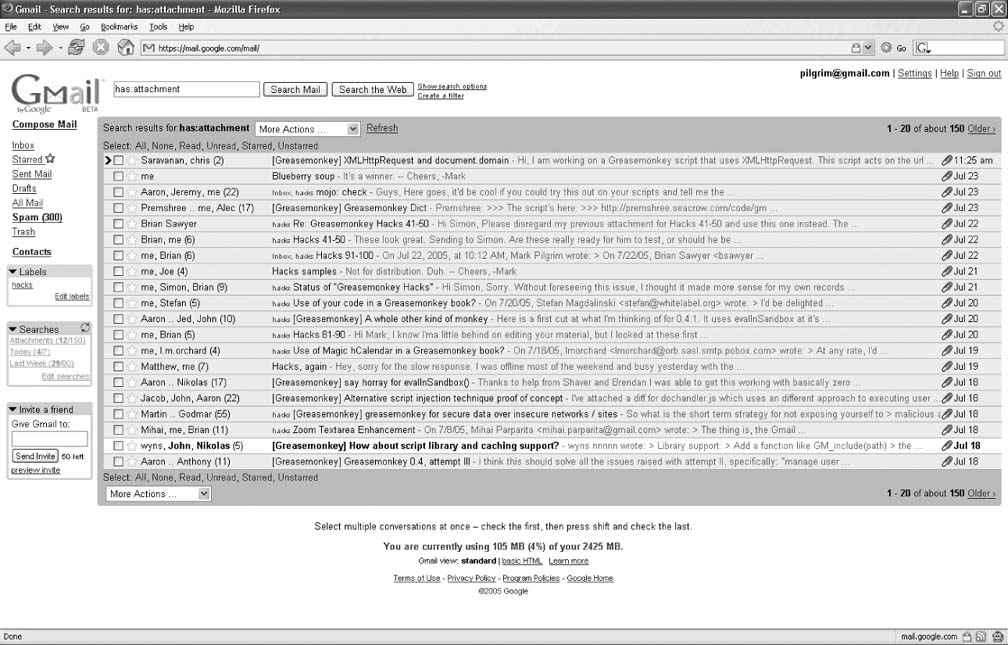
Task: Go to the Home page icon
Action: [125, 47]
